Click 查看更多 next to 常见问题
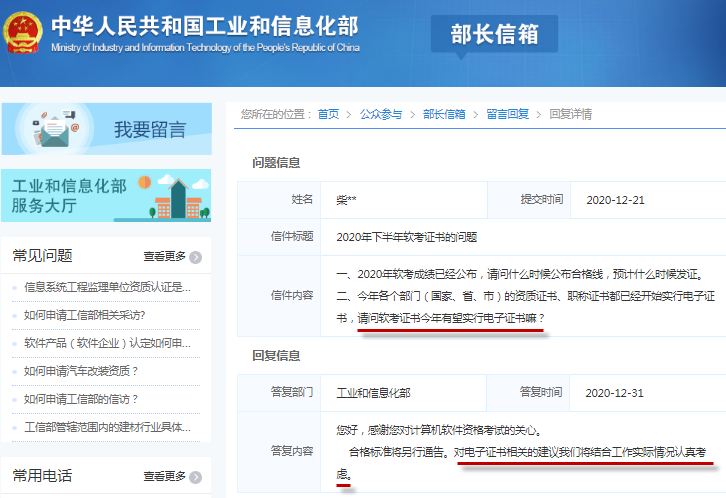The image size is (726, 498). point(164,256)
